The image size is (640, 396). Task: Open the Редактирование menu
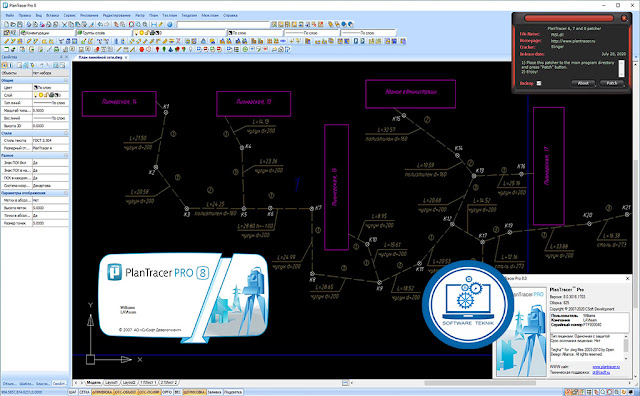pyautogui.click(x=116, y=15)
